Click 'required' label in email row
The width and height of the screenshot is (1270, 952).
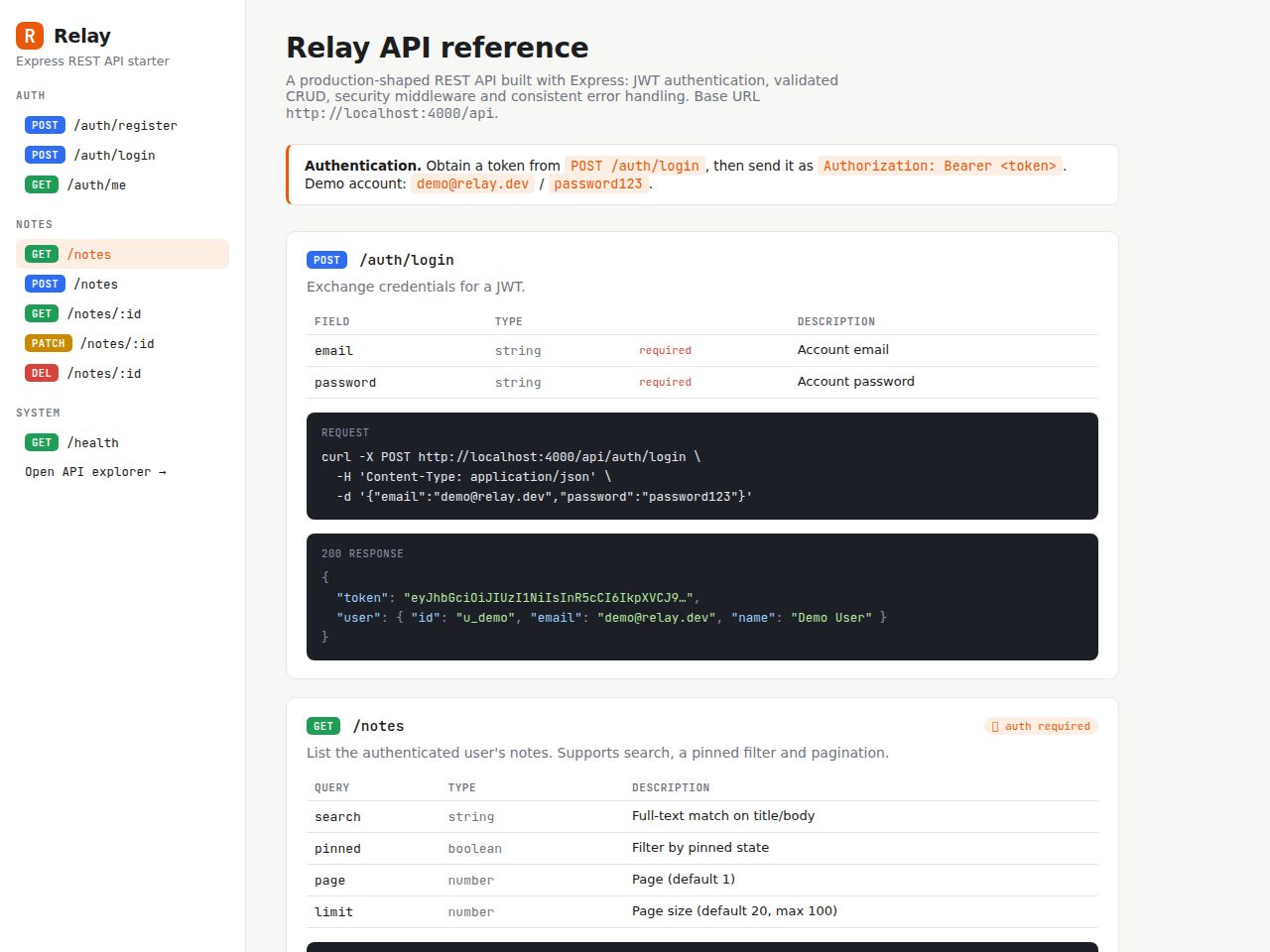(x=665, y=351)
